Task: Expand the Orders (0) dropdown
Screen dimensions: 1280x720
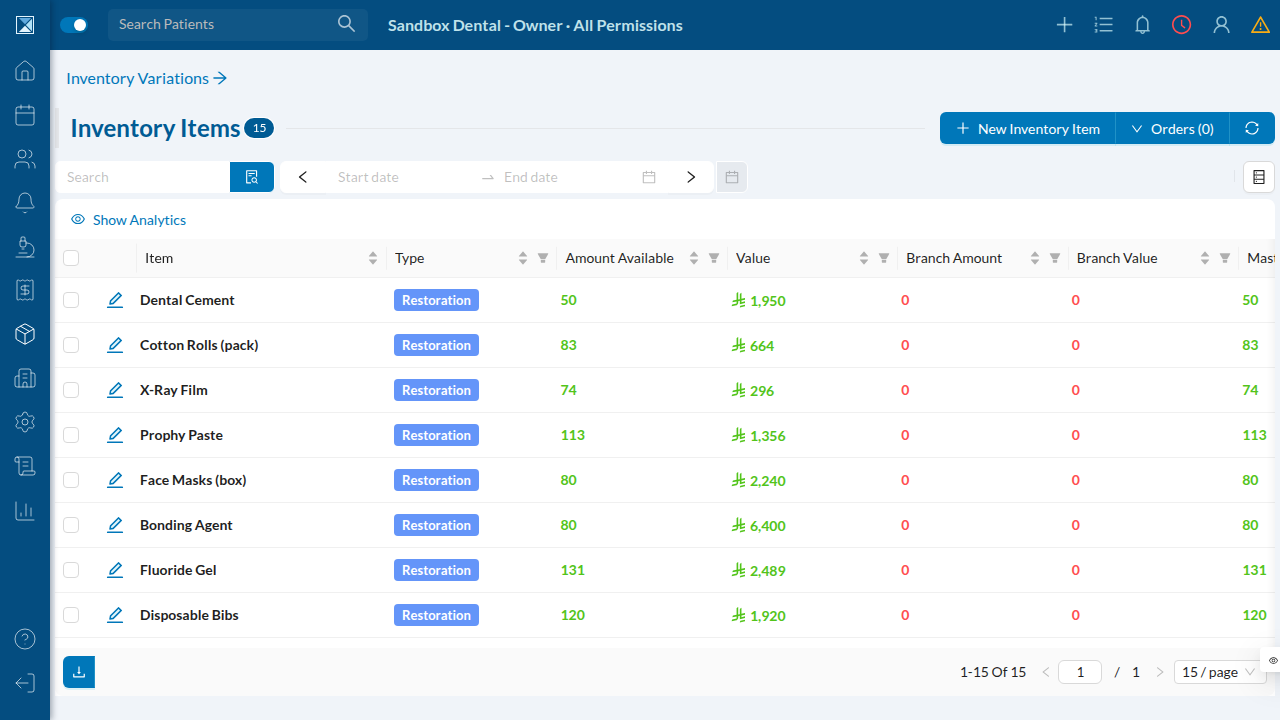Action: 1172,128
